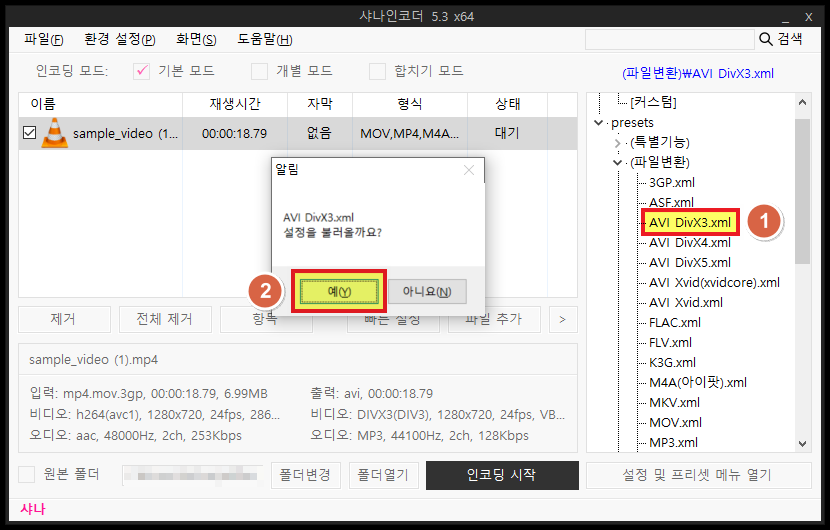Select MP3.xml preset

673,443
